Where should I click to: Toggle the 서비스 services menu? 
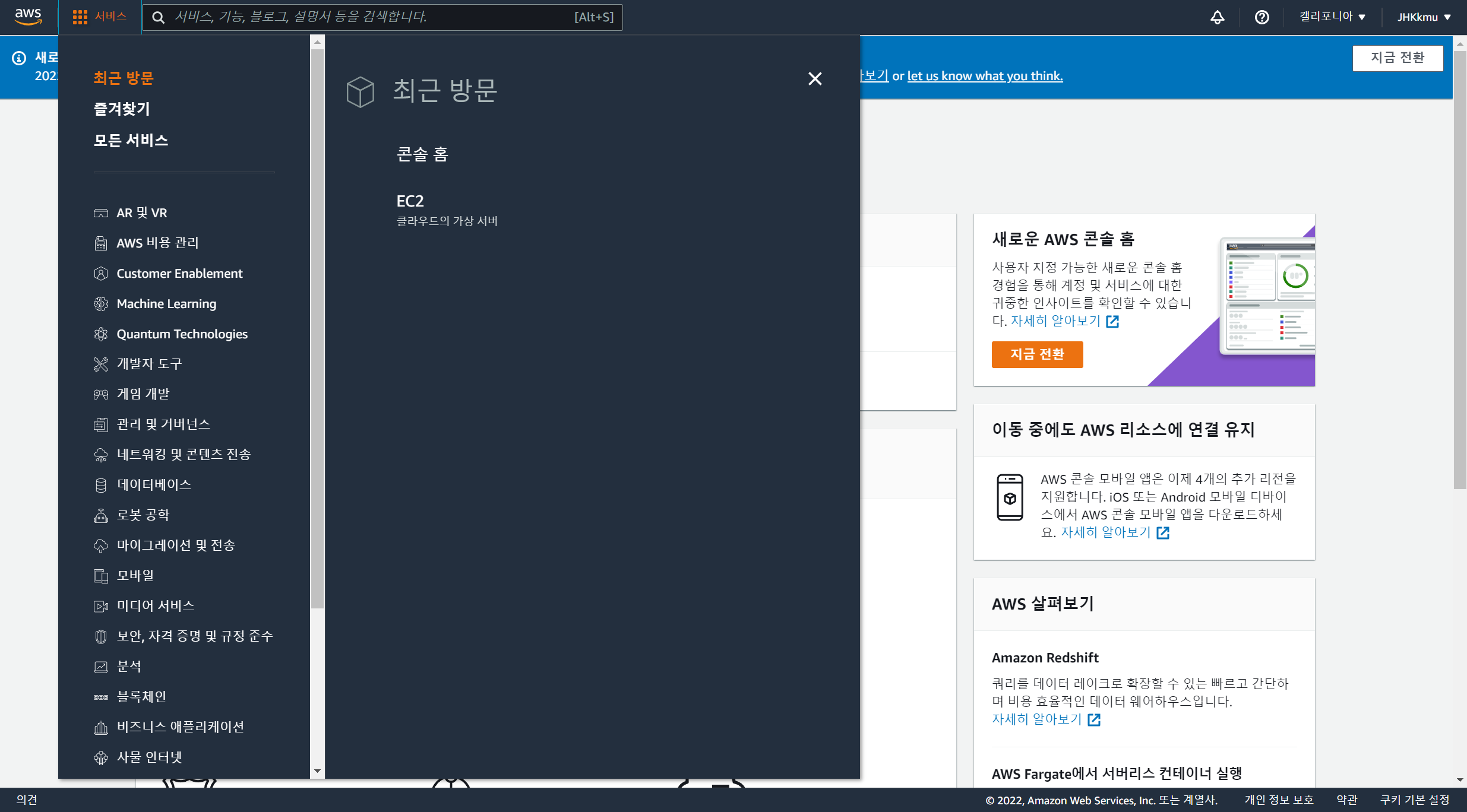[x=100, y=17]
